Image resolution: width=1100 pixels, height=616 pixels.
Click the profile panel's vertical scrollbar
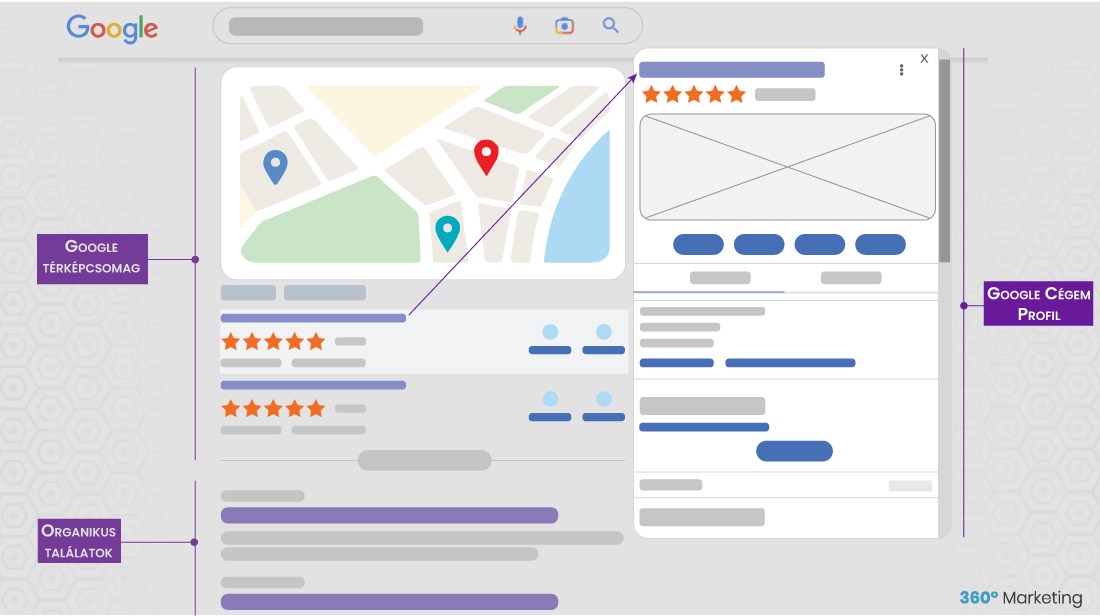[x=944, y=161]
